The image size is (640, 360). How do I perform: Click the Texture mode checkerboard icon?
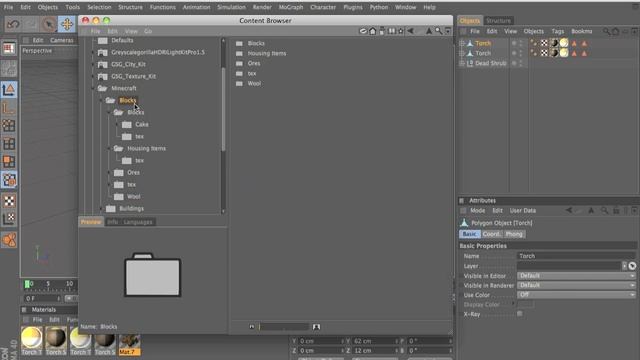[9, 200]
